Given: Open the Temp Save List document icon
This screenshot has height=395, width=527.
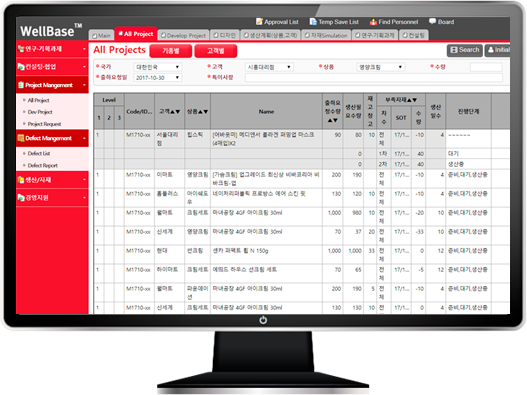Looking at the screenshot, I should 313,22.
